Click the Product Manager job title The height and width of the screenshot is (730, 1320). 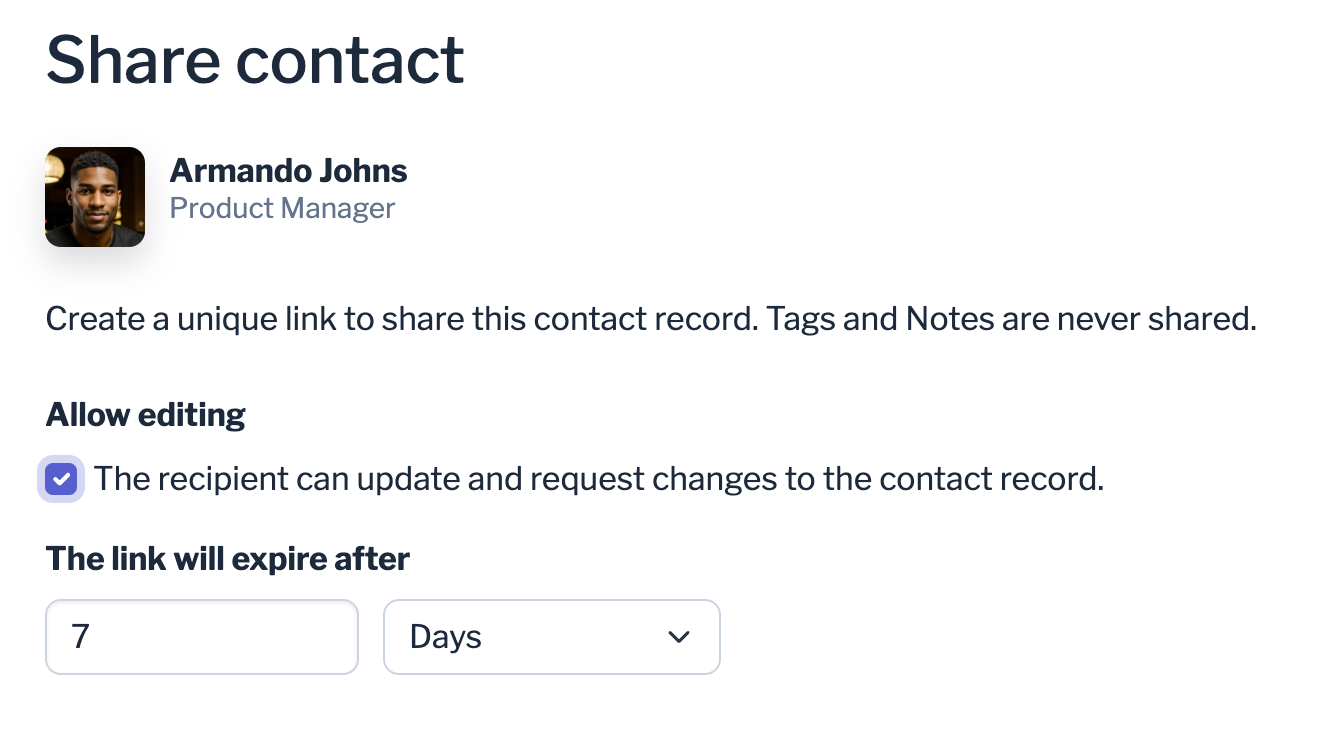tap(283, 208)
